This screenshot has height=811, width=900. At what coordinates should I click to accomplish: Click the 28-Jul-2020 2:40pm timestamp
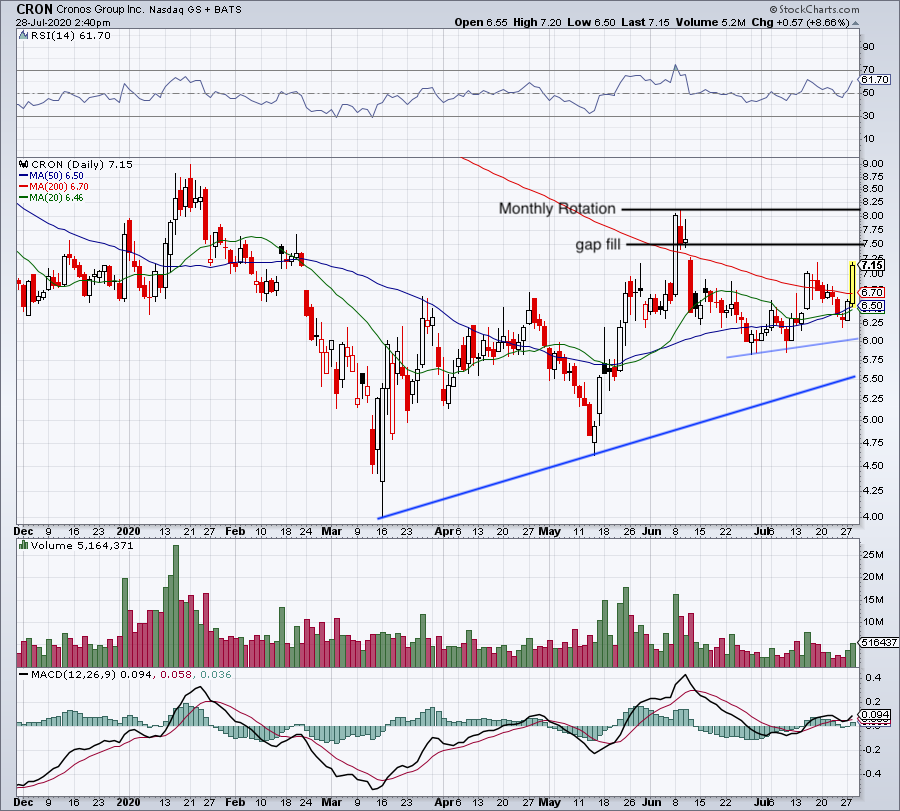tap(63, 23)
